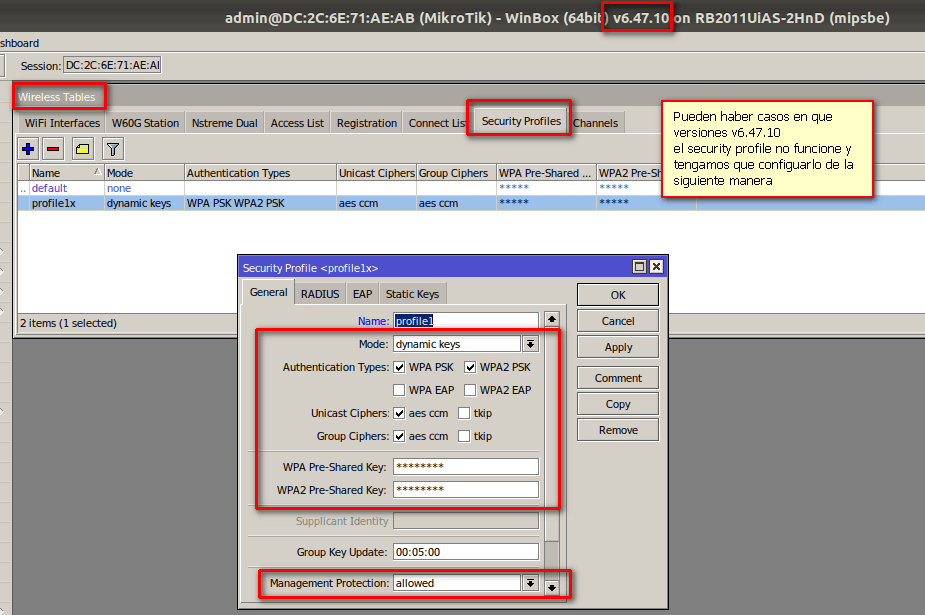Switch to the RADIUS tab

point(319,292)
